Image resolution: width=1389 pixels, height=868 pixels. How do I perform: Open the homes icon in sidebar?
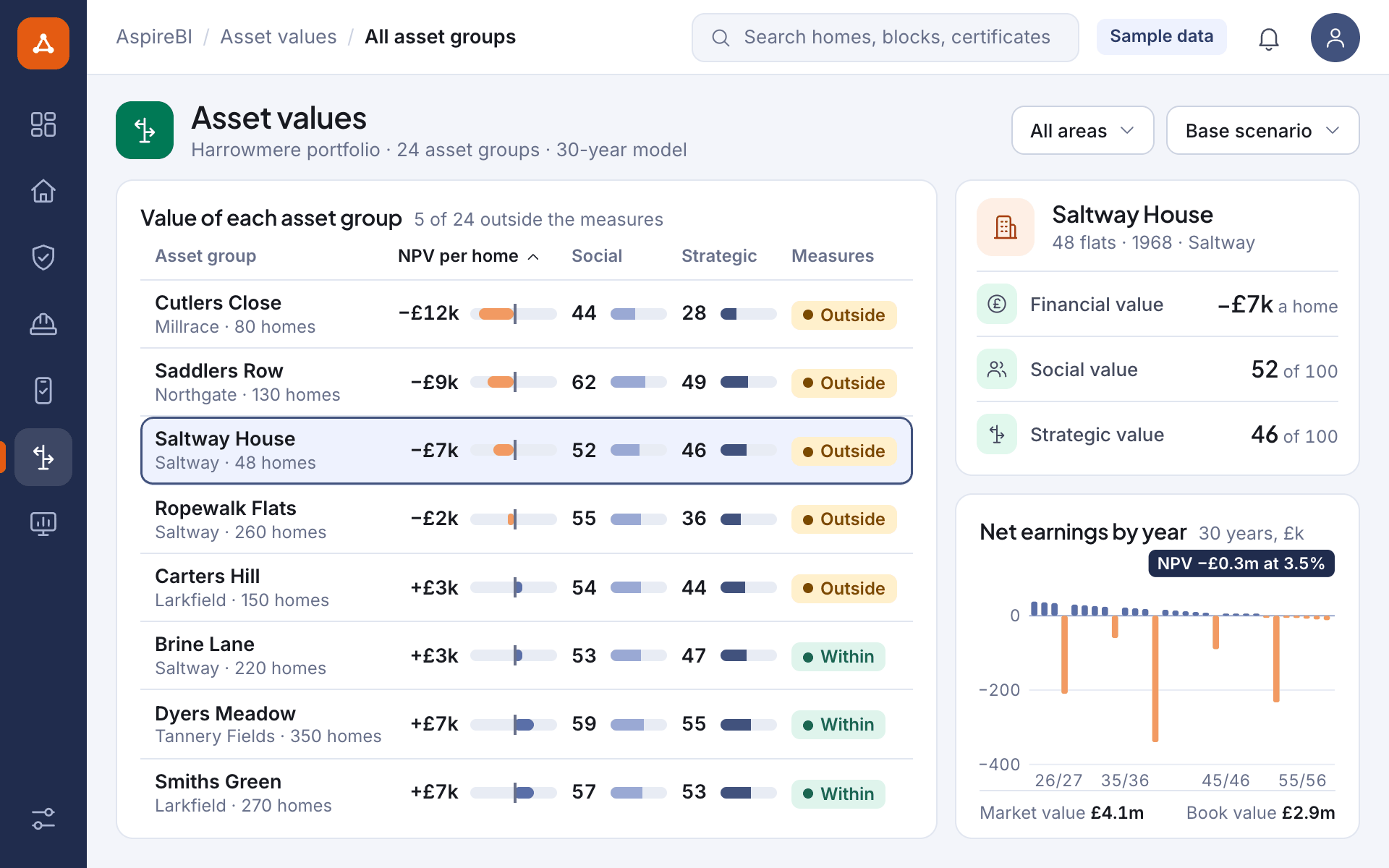(x=43, y=191)
